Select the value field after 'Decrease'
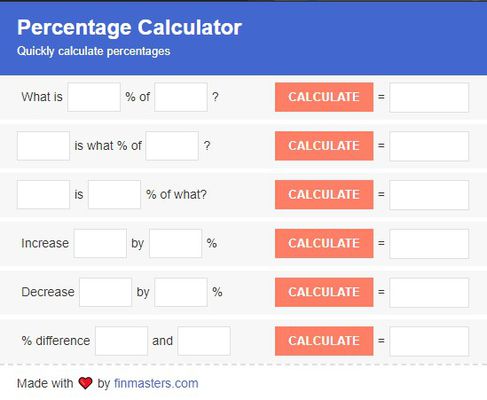Image resolution: width=487 pixels, height=400 pixels. point(106,292)
